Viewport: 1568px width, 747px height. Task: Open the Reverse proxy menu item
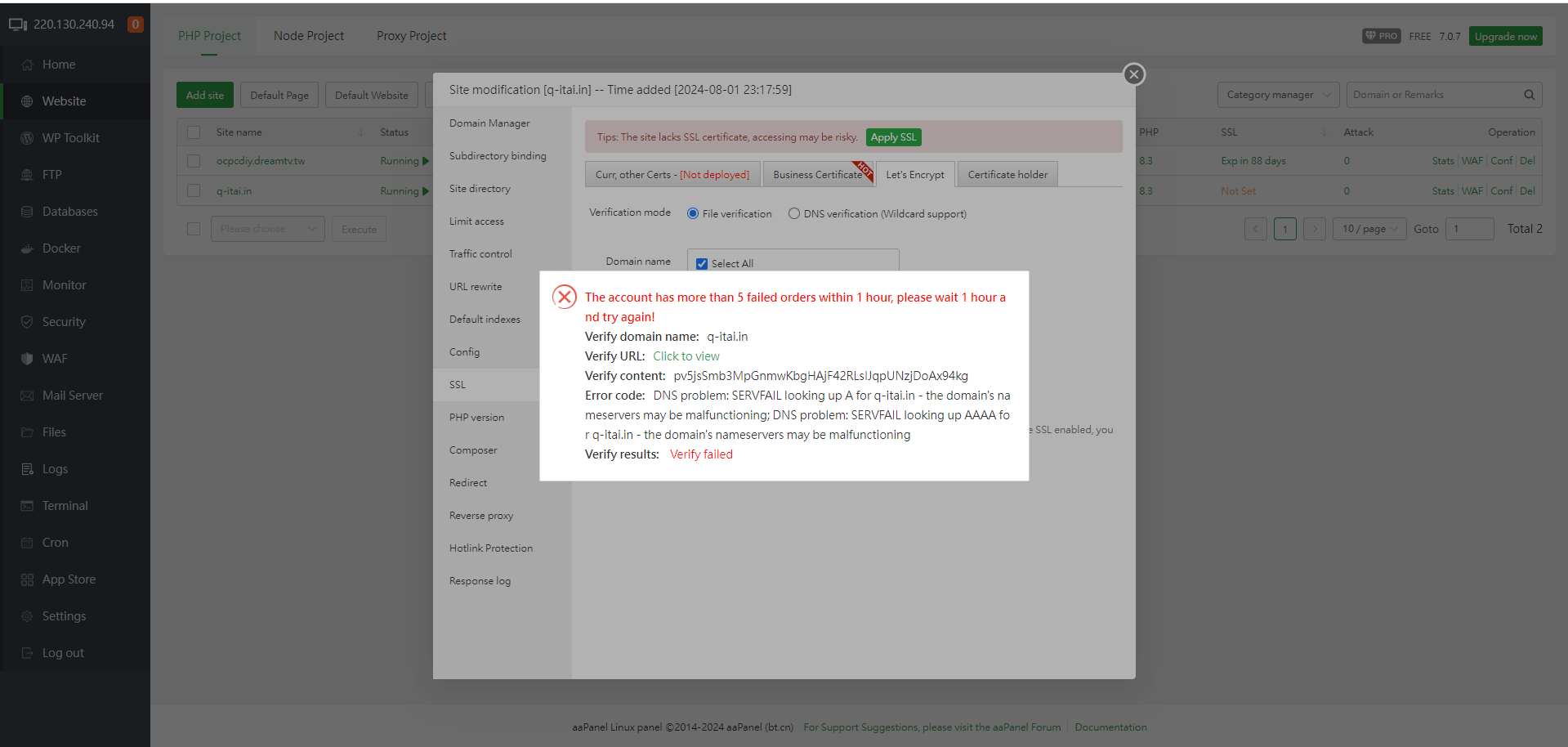click(x=481, y=516)
